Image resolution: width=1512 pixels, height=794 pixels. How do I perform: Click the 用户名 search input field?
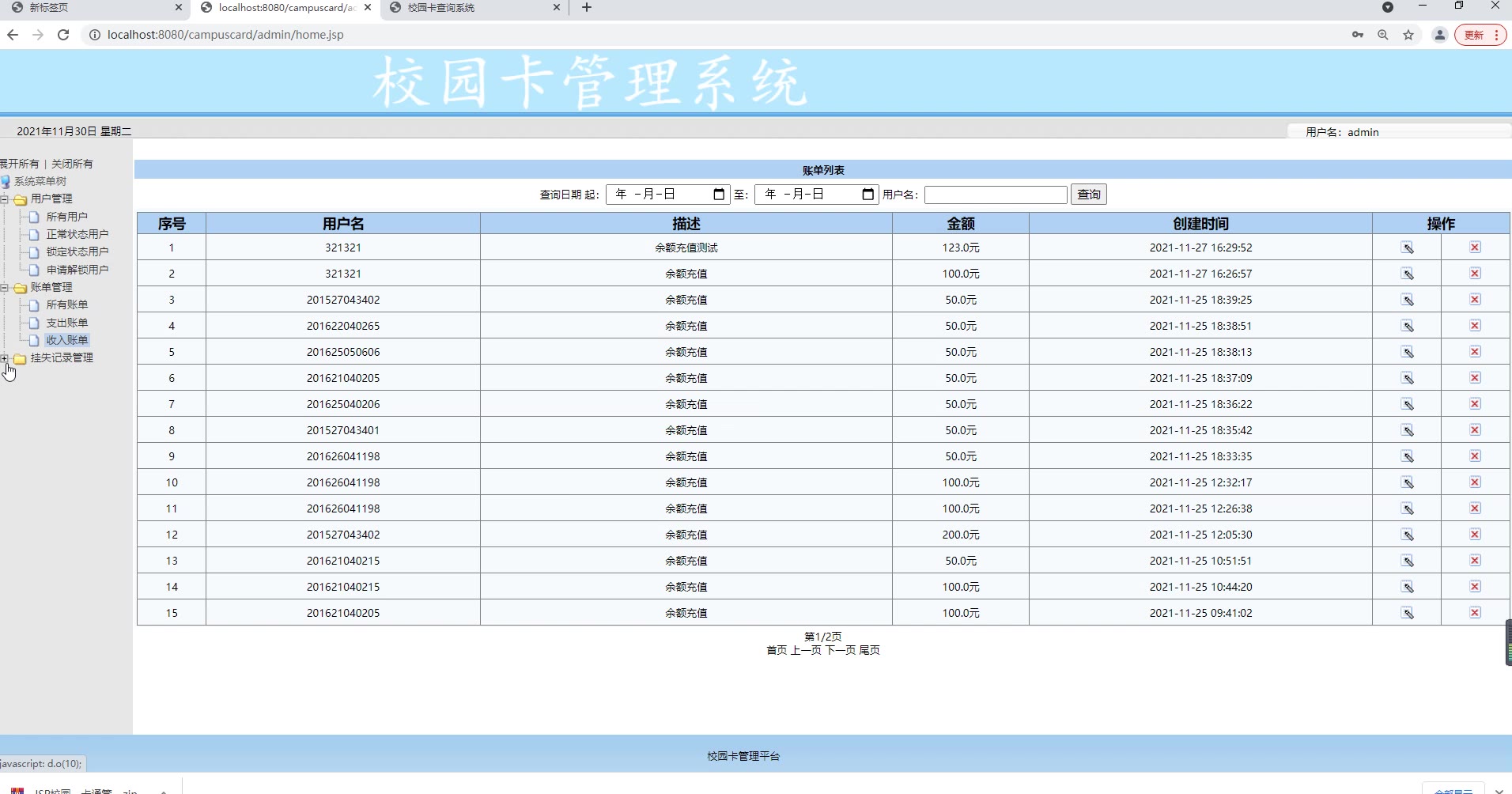coord(995,195)
